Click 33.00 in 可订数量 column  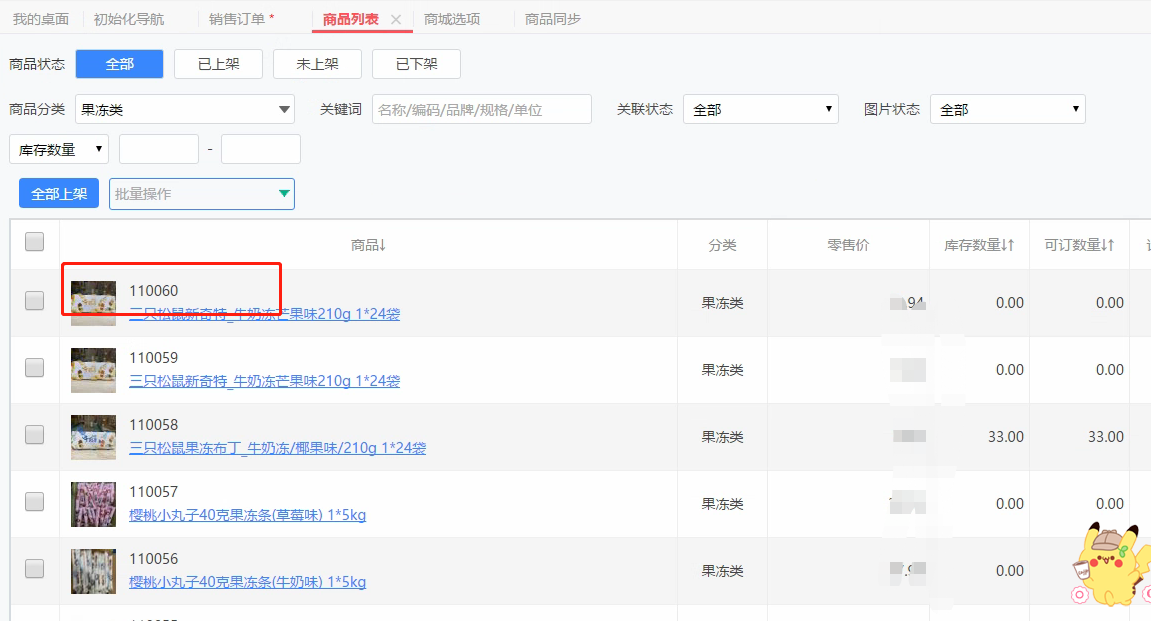pyautogui.click(x=1105, y=437)
